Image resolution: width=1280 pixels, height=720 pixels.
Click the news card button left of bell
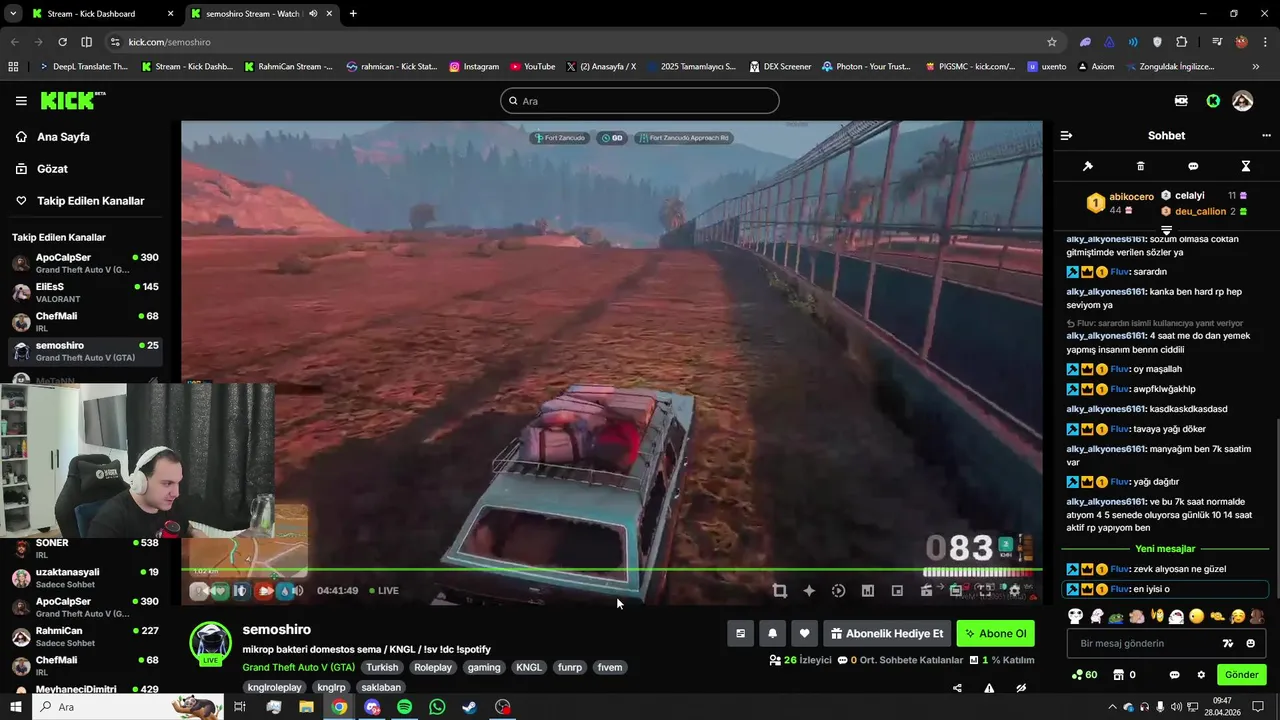(741, 633)
